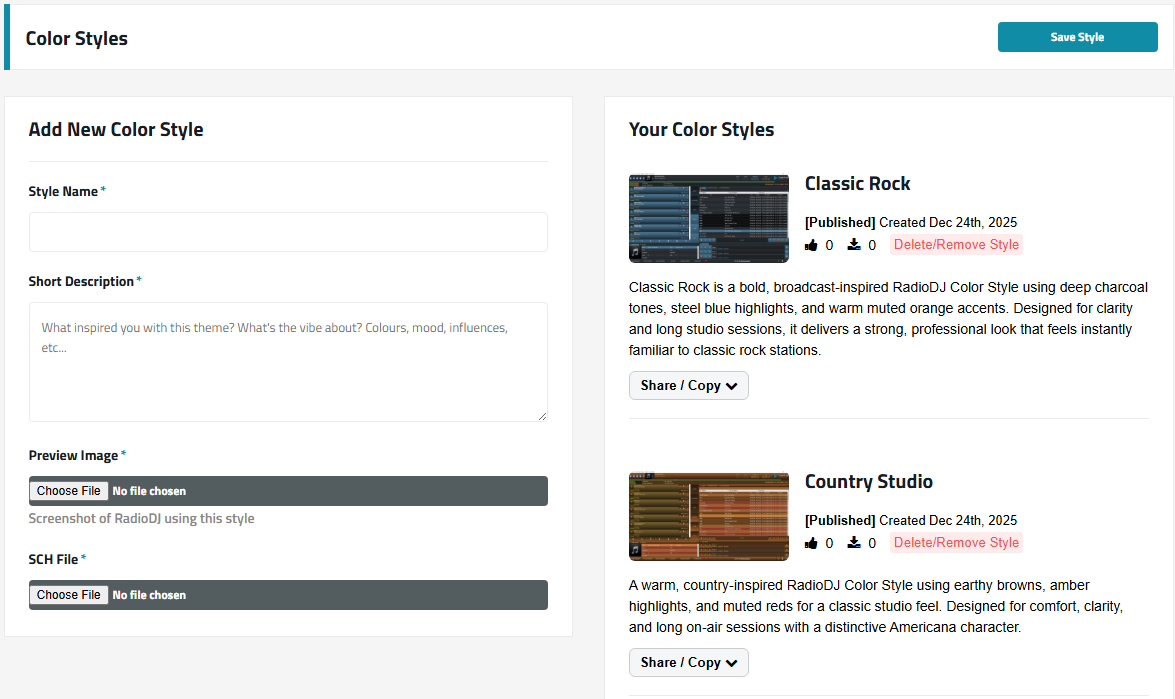
Task: Click the download icon for Classic Rock
Action: (x=854, y=245)
